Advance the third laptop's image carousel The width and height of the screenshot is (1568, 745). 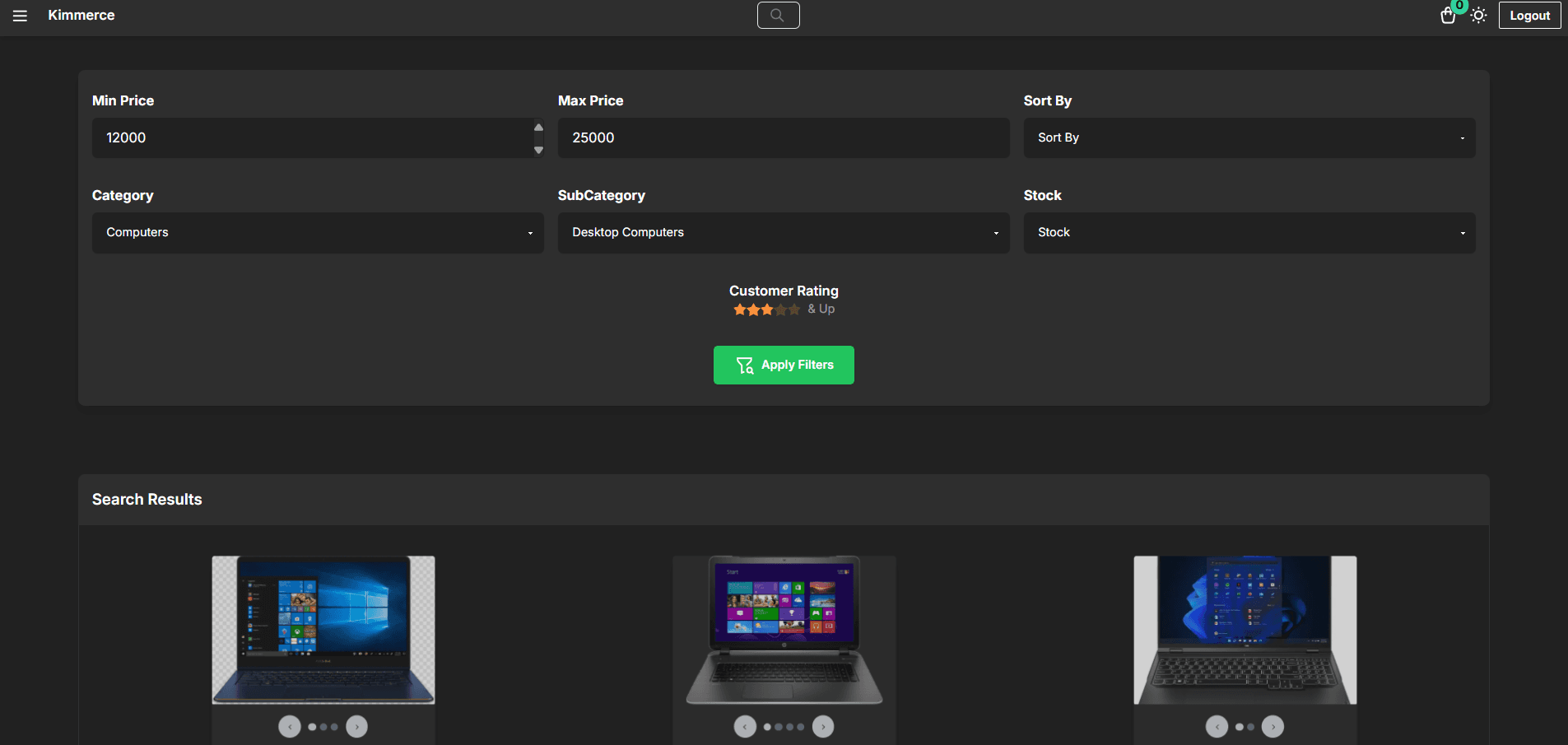[x=1272, y=726]
